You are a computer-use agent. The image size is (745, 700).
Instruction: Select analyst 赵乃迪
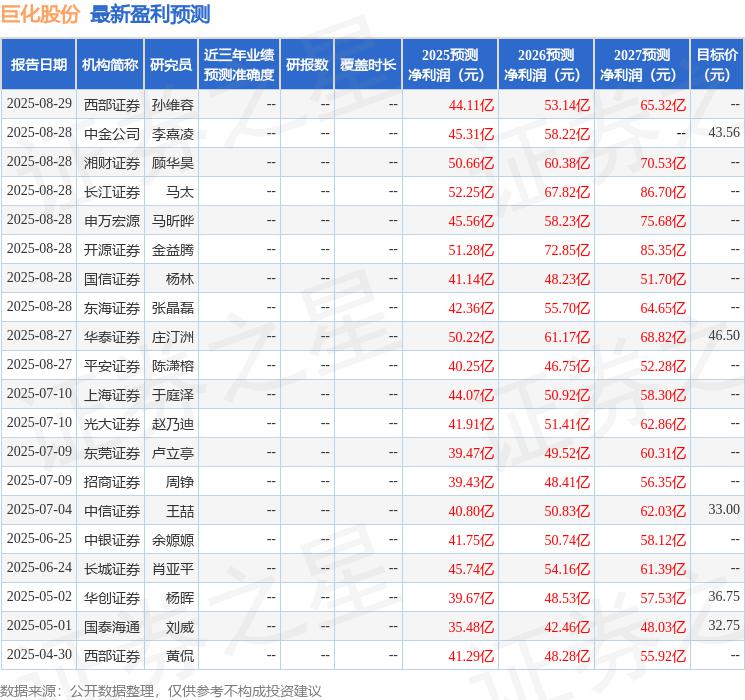[x=172, y=424]
